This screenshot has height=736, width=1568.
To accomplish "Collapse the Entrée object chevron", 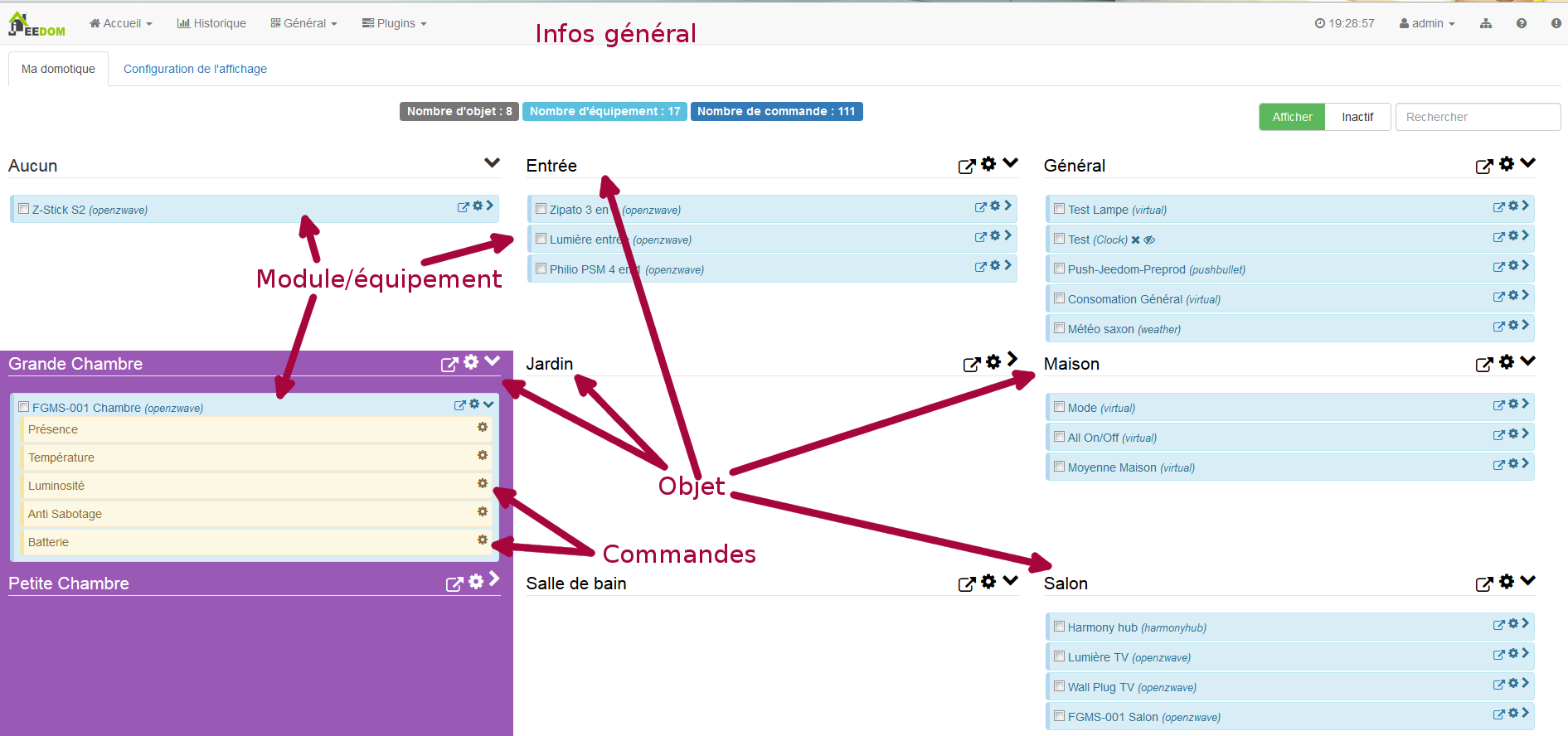I will (x=1010, y=162).
